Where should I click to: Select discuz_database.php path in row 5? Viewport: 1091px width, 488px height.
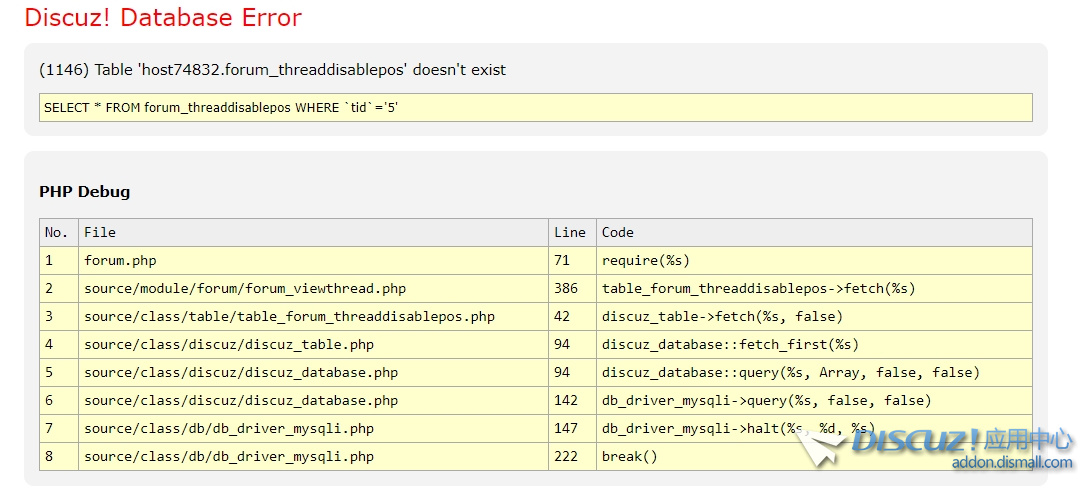tap(241, 372)
